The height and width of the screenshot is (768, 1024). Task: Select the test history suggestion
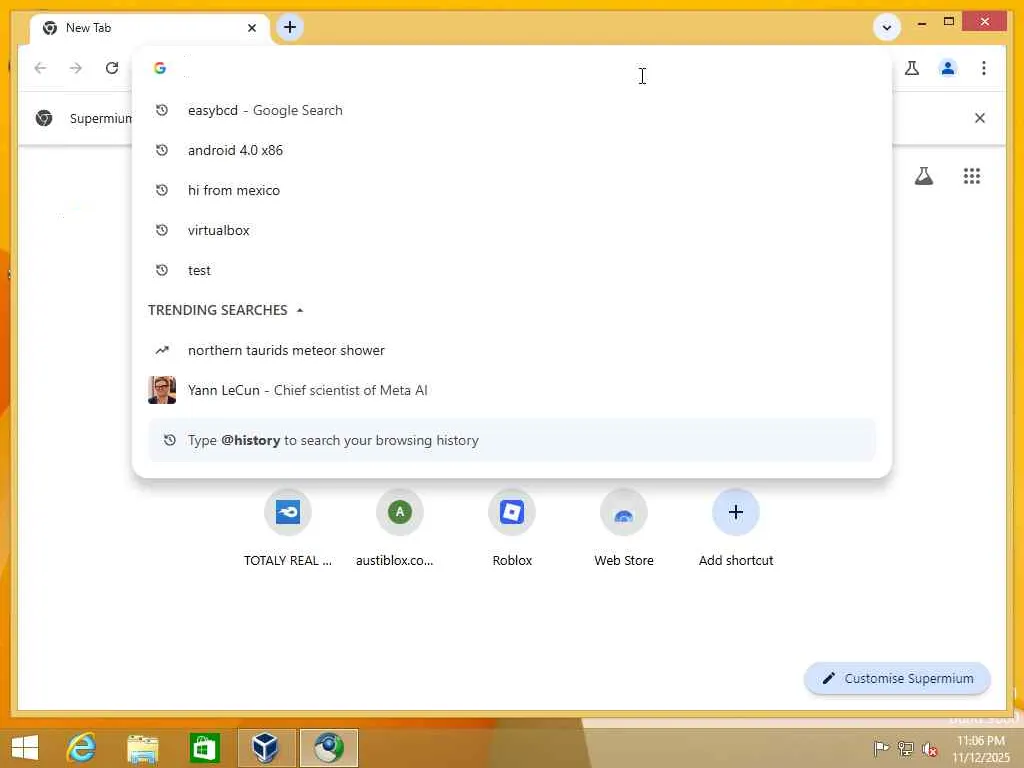pyautogui.click(x=511, y=270)
